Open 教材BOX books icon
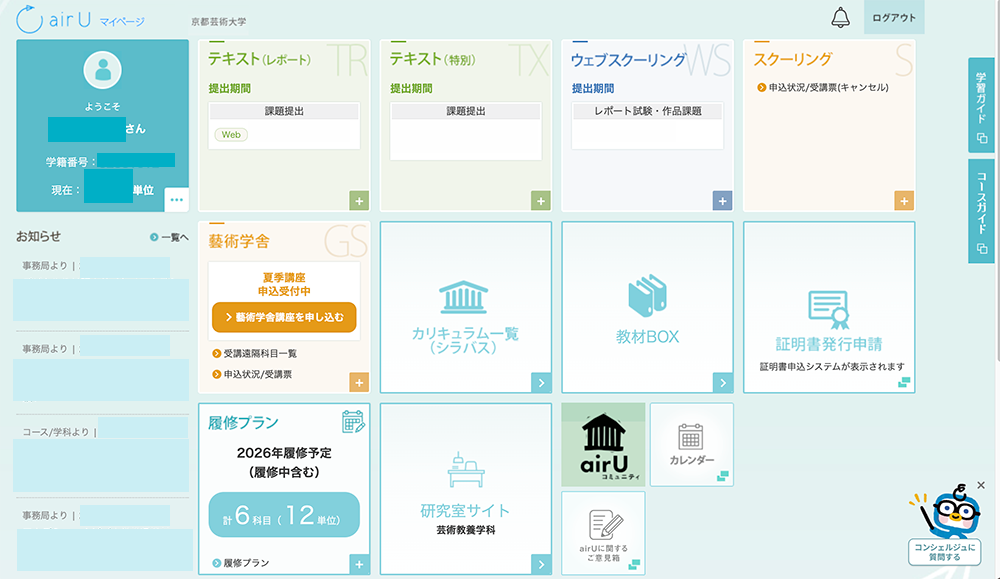Screen dimensions: 1000x579 pos(647,295)
